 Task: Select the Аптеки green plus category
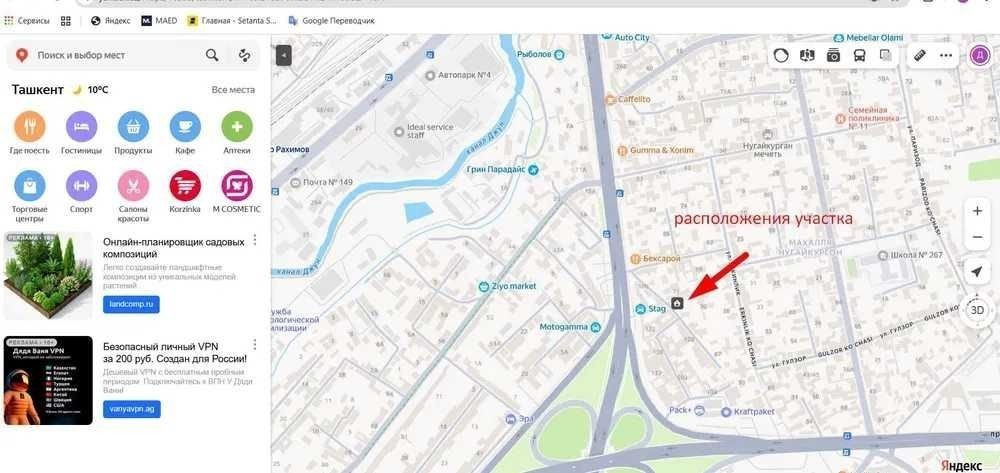[237, 126]
